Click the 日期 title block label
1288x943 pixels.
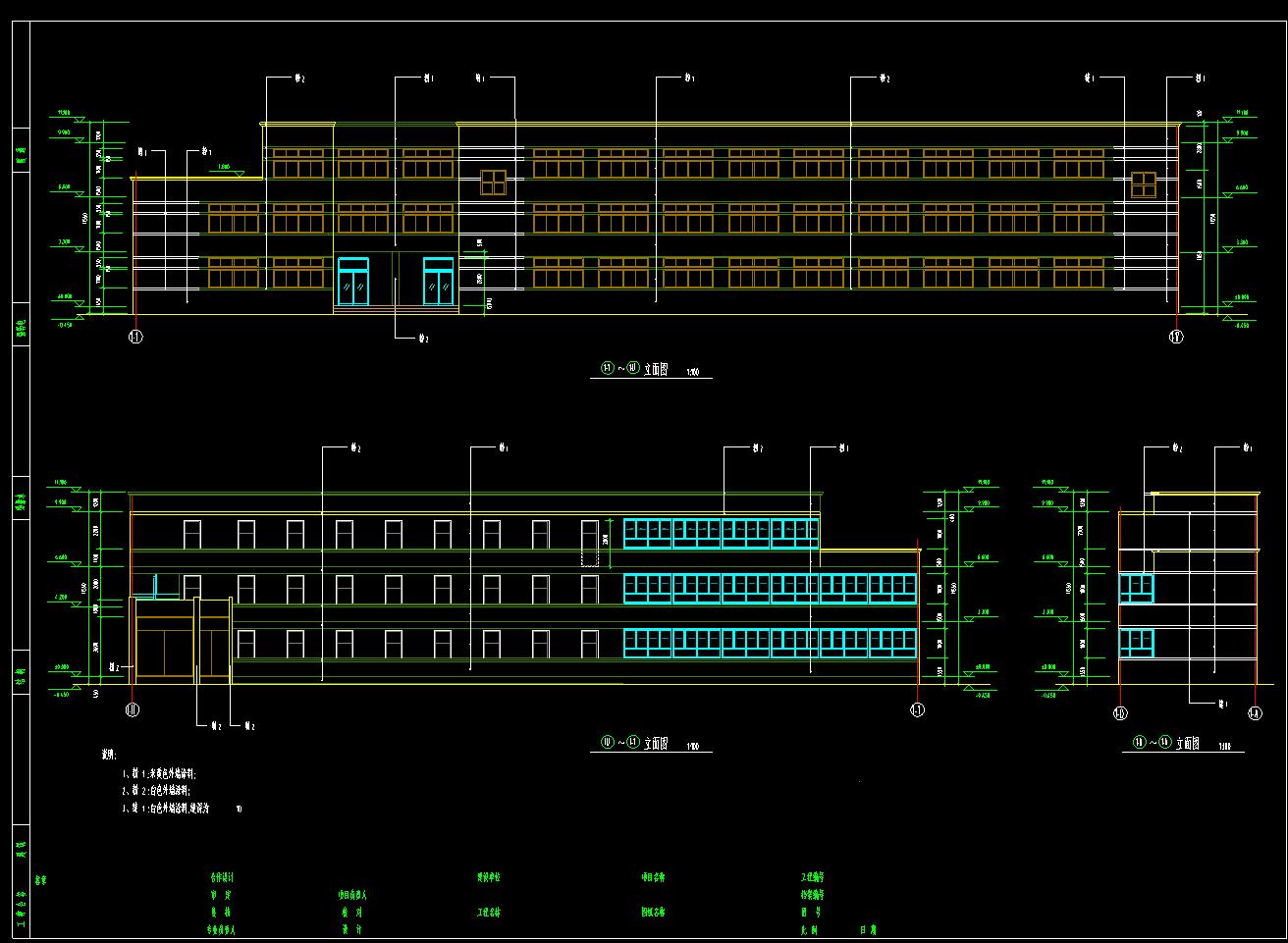coord(868,928)
